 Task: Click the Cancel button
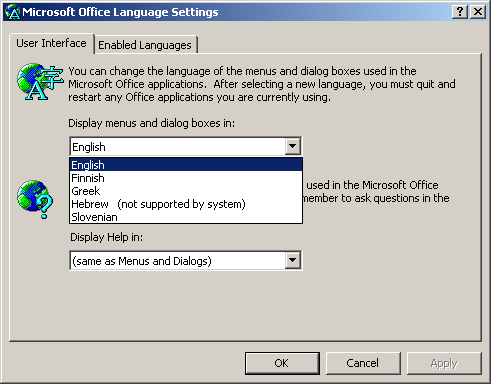(363, 363)
